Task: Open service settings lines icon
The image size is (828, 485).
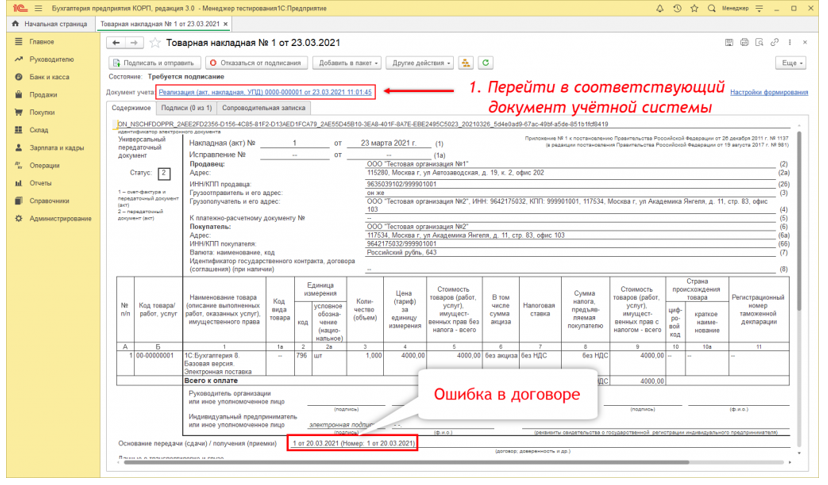Action: [759, 8]
